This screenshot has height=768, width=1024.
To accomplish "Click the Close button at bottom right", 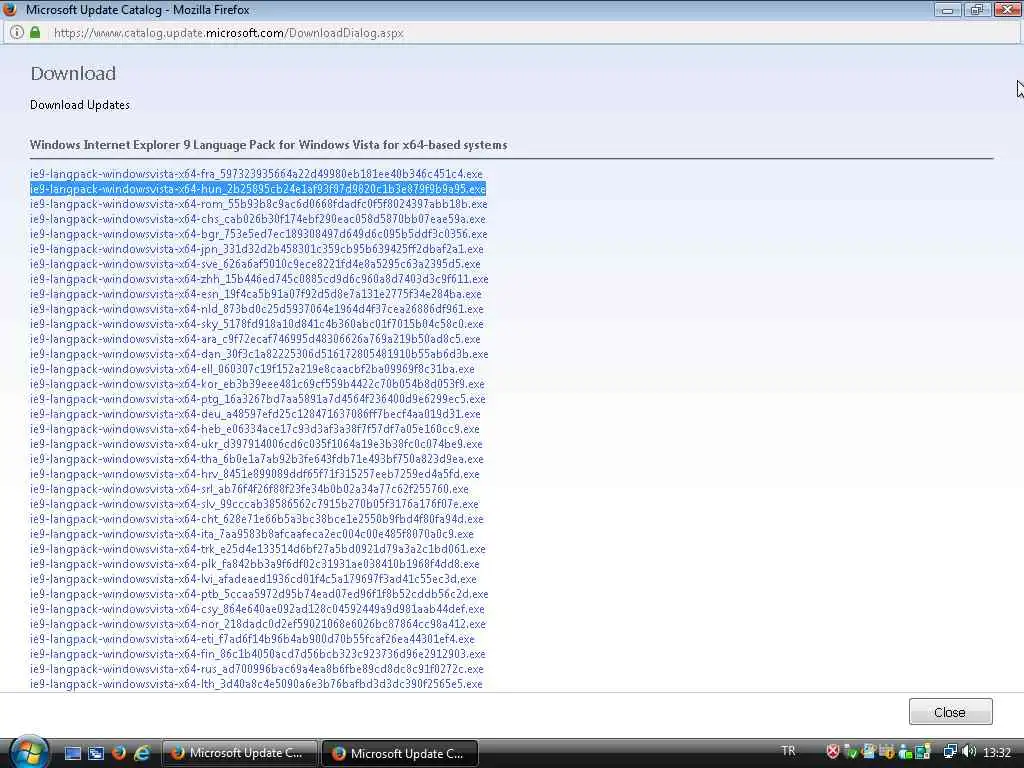I will pos(950,712).
